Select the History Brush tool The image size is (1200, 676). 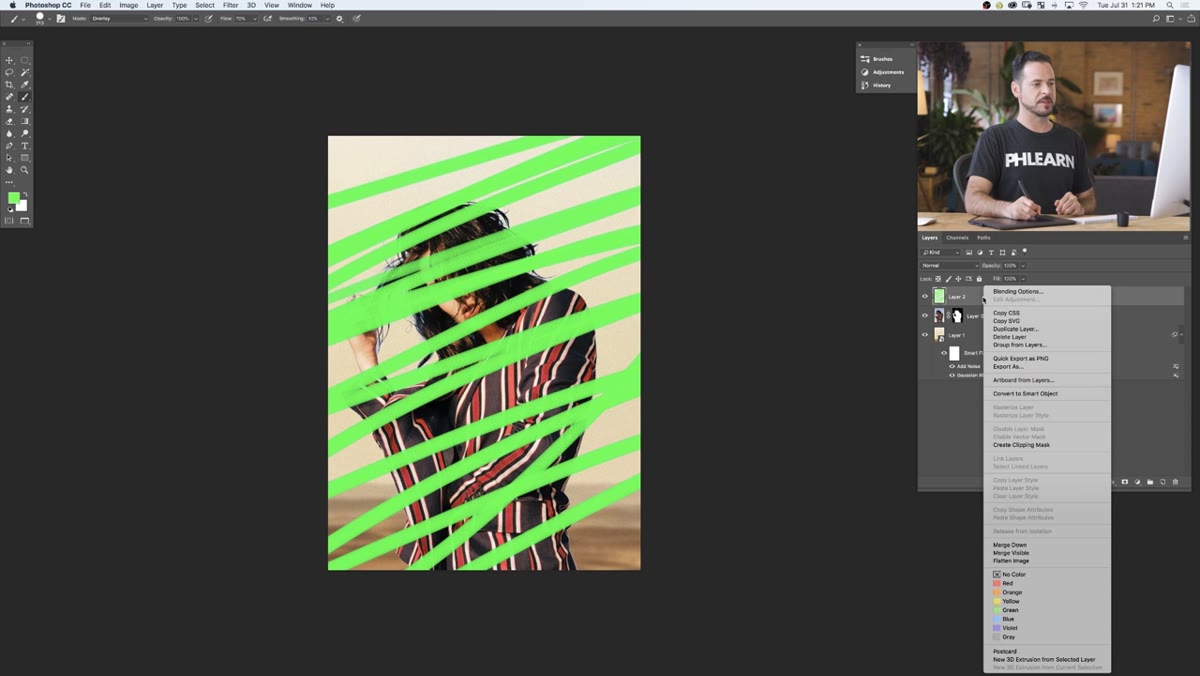(25, 109)
